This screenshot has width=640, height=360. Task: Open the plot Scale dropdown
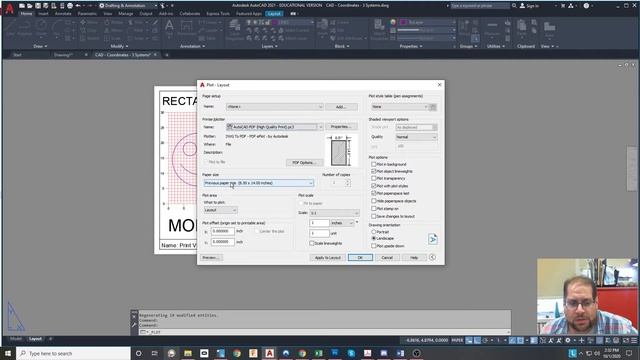coord(334,213)
